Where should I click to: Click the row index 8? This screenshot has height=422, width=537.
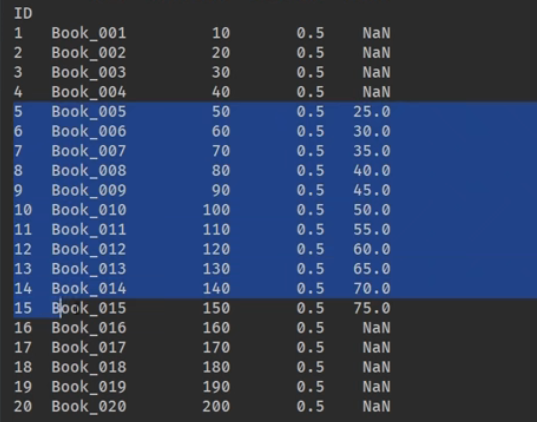tap(18, 171)
